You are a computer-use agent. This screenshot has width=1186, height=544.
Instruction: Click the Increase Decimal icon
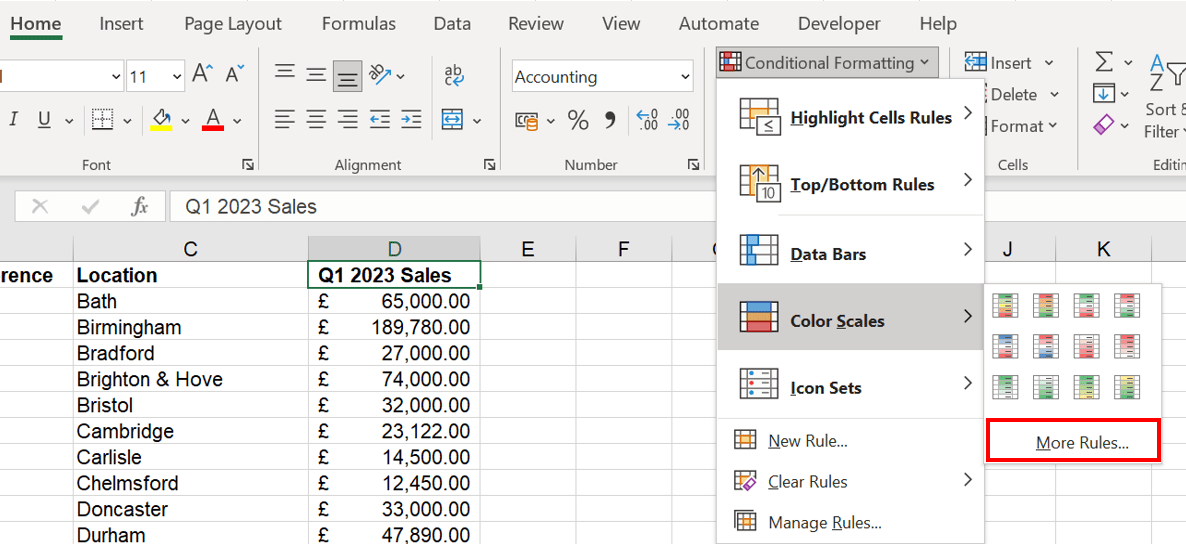pos(647,120)
